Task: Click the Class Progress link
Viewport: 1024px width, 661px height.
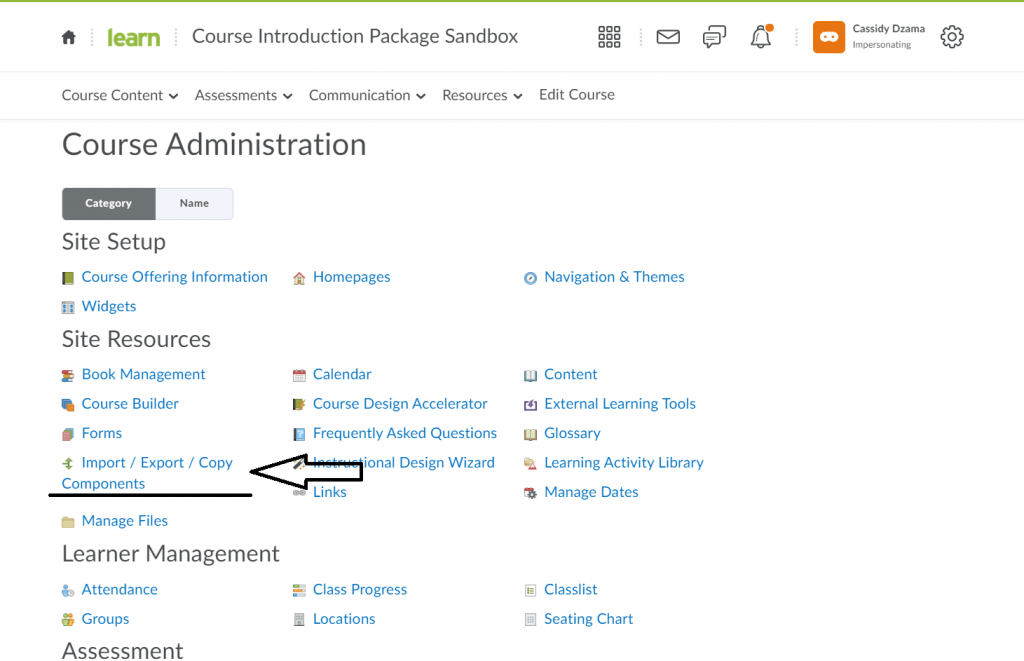Action: coord(359,589)
